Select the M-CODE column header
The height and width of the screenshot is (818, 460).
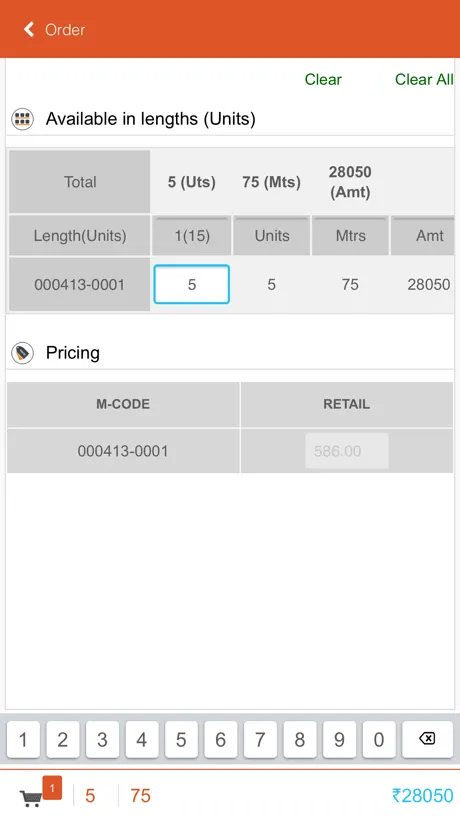click(x=123, y=404)
